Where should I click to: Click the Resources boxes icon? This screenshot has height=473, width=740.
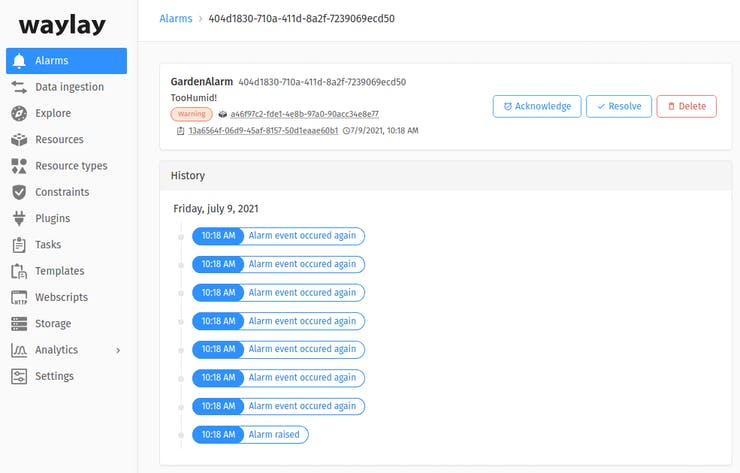pos(19,140)
